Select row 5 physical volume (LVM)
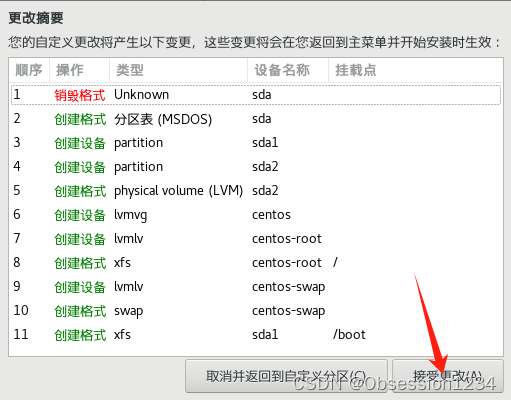Viewport: 511px width, 400px height. tap(256, 191)
